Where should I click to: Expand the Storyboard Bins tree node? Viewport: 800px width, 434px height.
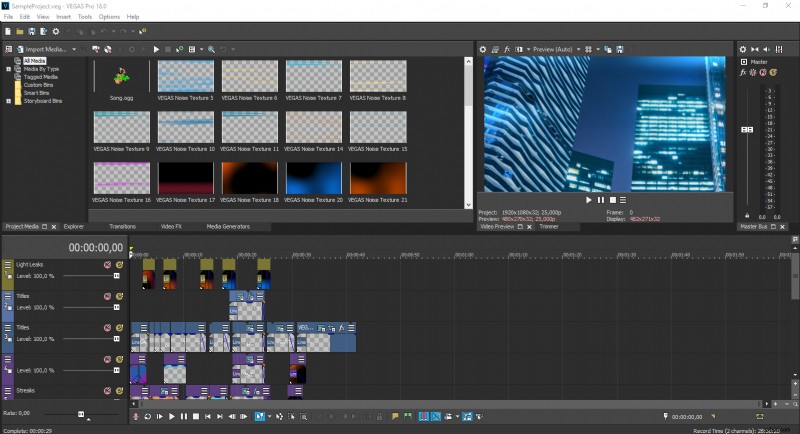coord(9,101)
